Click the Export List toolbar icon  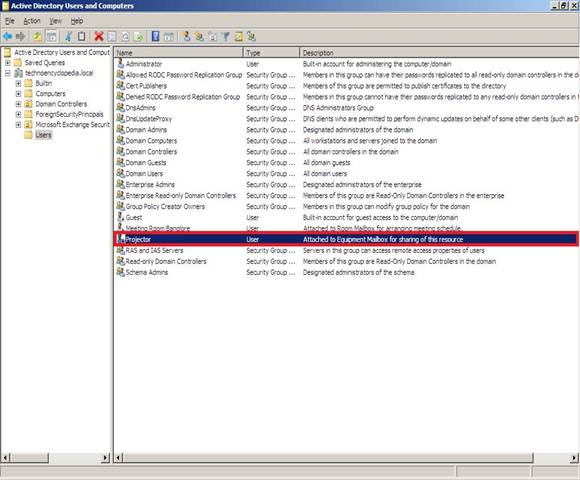(138, 36)
